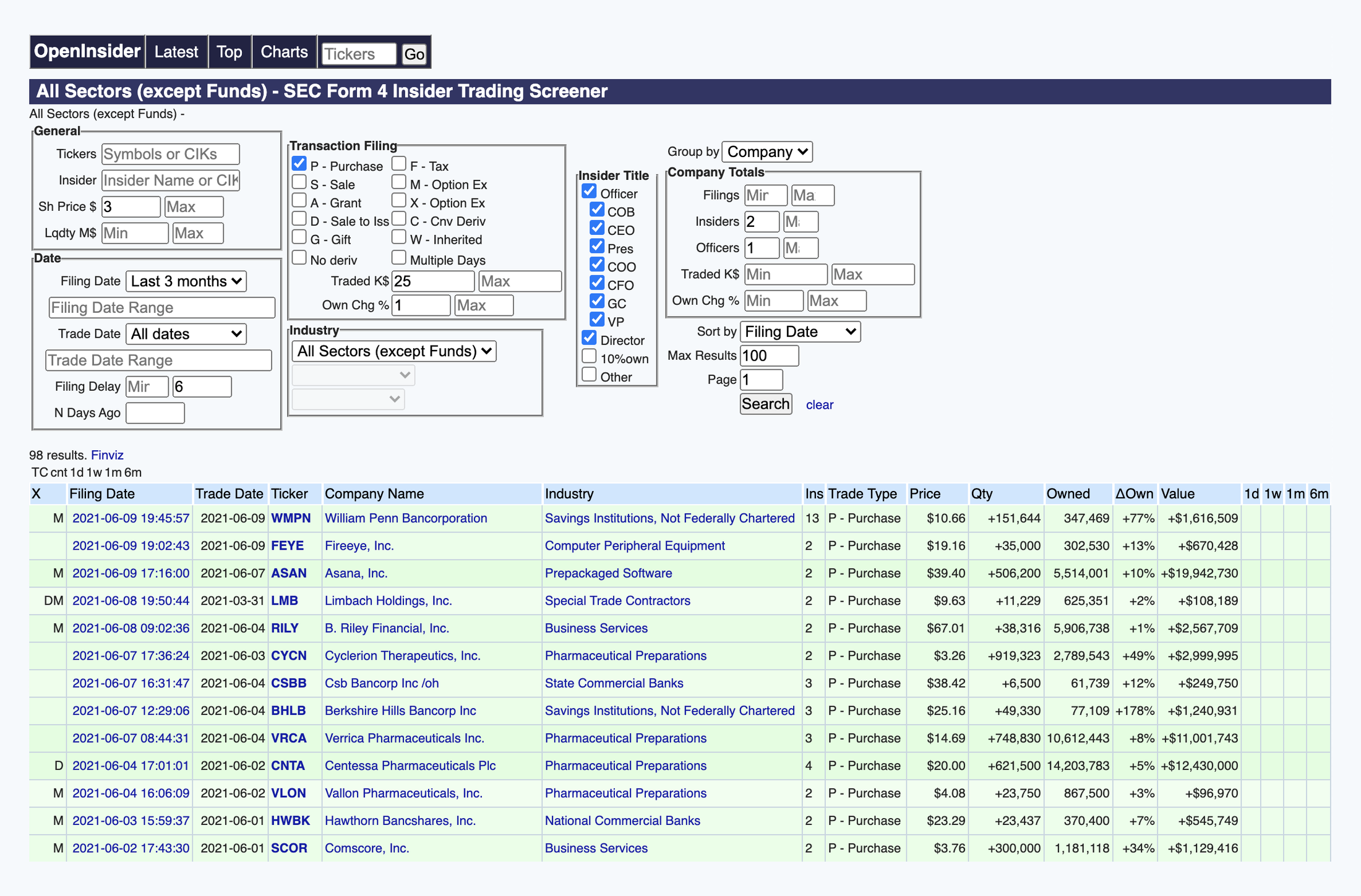
Task: Click the Insiders minimum field
Action: click(x=762, y=221)
